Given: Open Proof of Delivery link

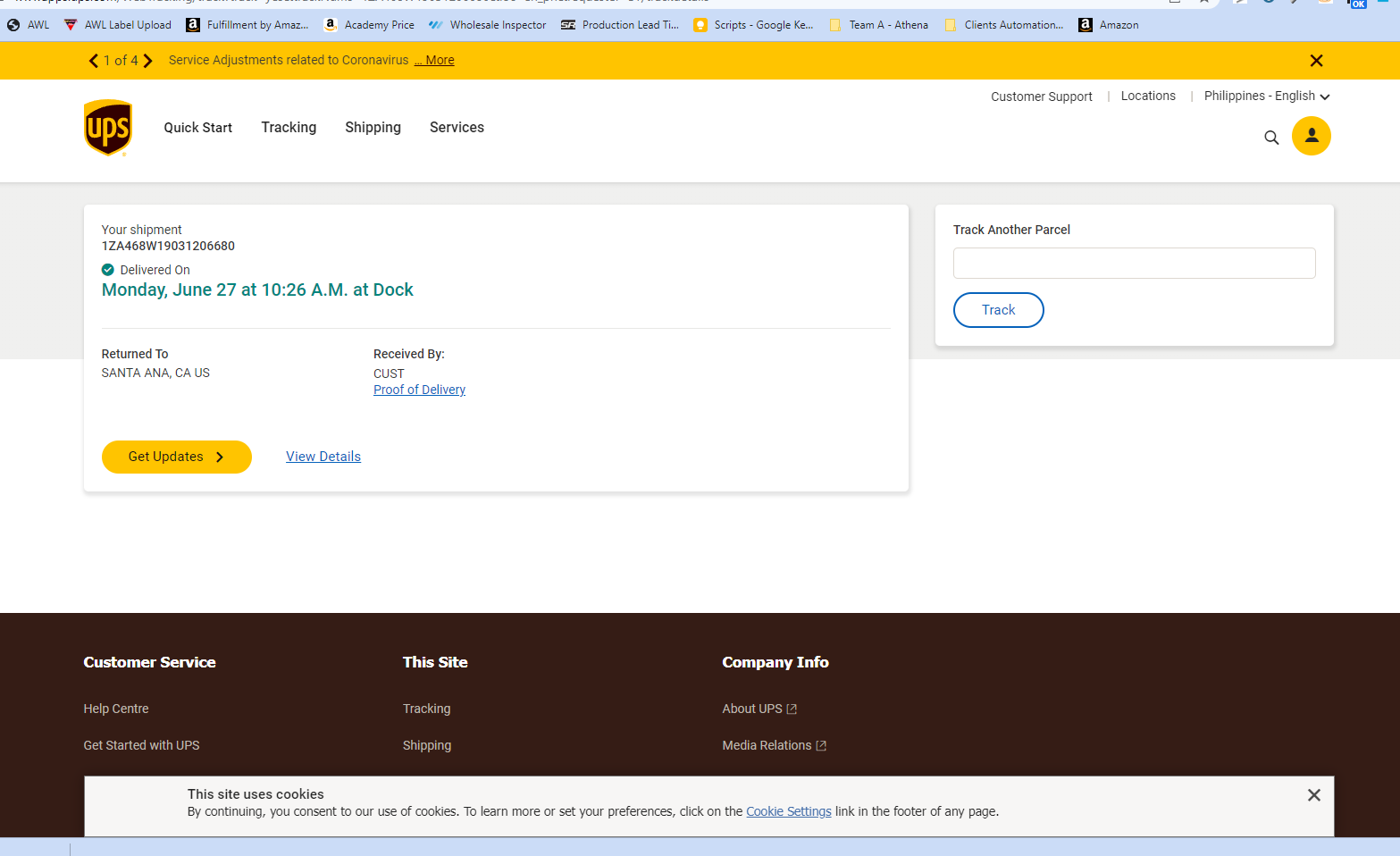Looking at the screenshot, I should coord(419,390).
